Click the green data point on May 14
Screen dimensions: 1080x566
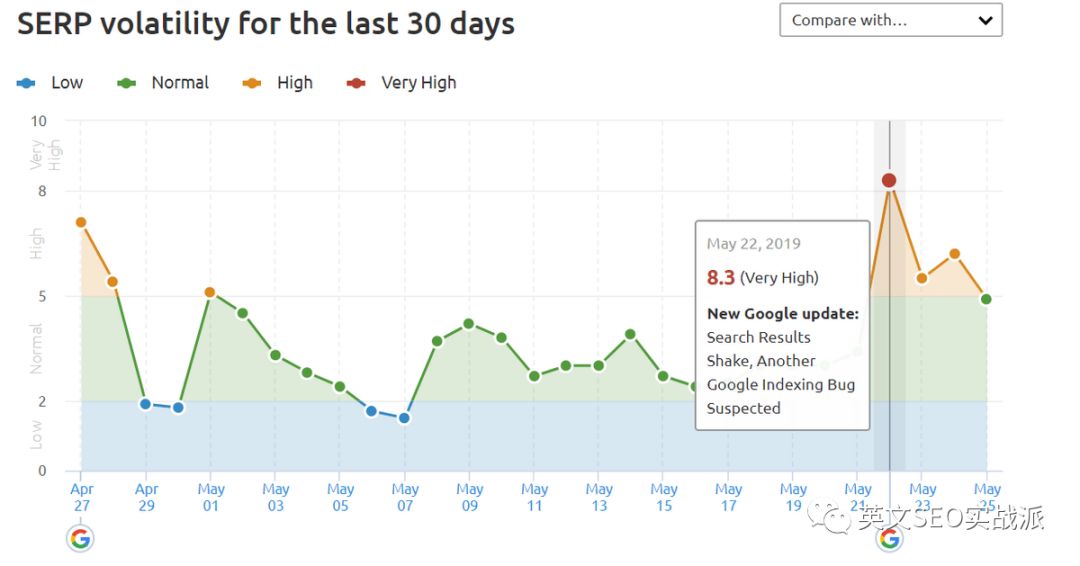630,335
